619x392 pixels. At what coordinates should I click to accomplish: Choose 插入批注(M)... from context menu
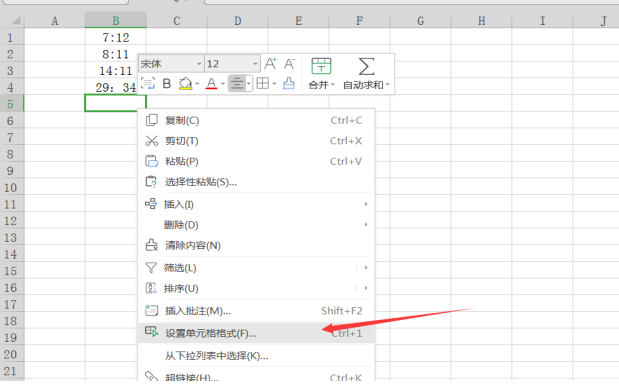pyautogui.click(x=256, y=311)
